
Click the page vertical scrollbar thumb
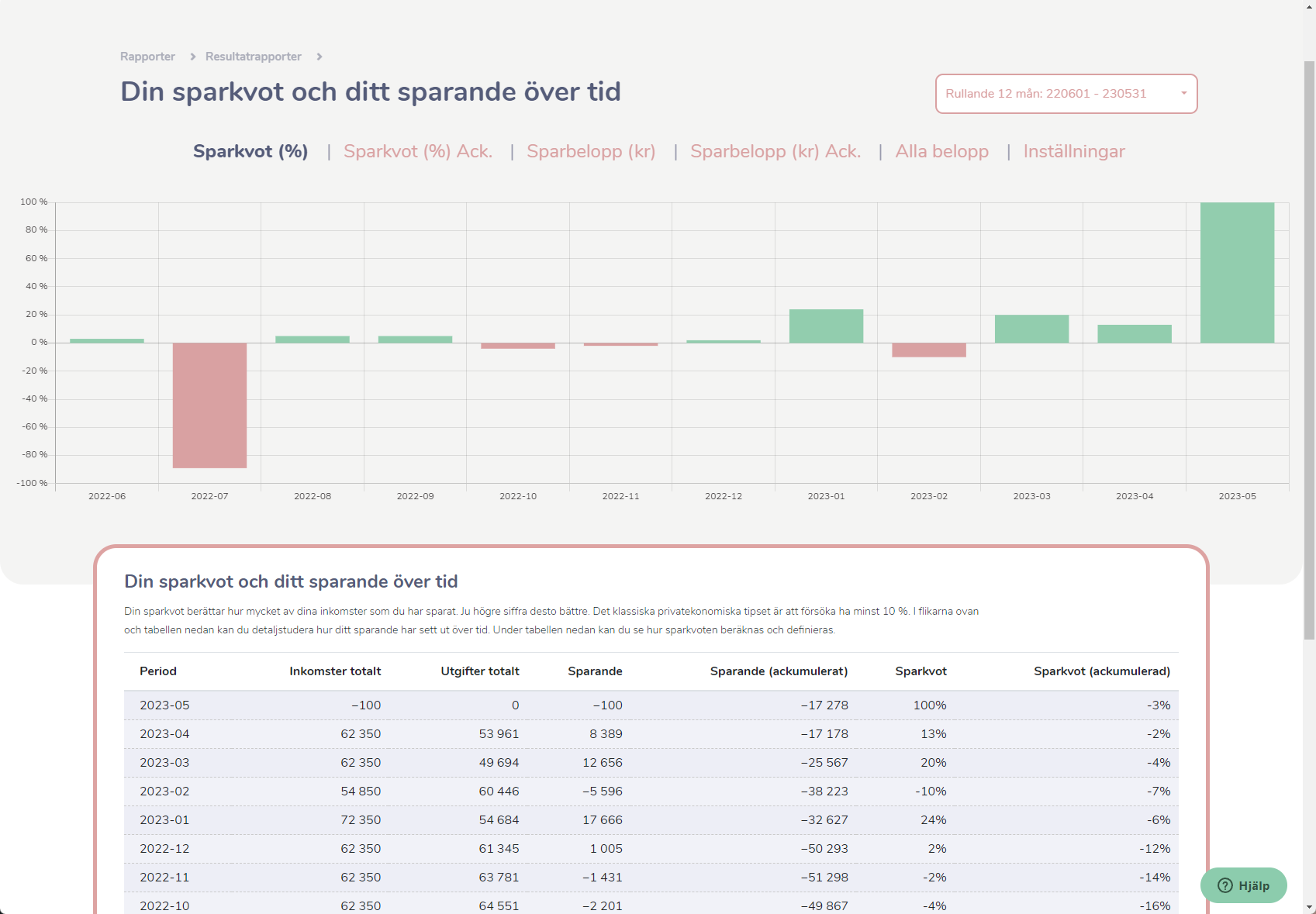coord(1309,349)
